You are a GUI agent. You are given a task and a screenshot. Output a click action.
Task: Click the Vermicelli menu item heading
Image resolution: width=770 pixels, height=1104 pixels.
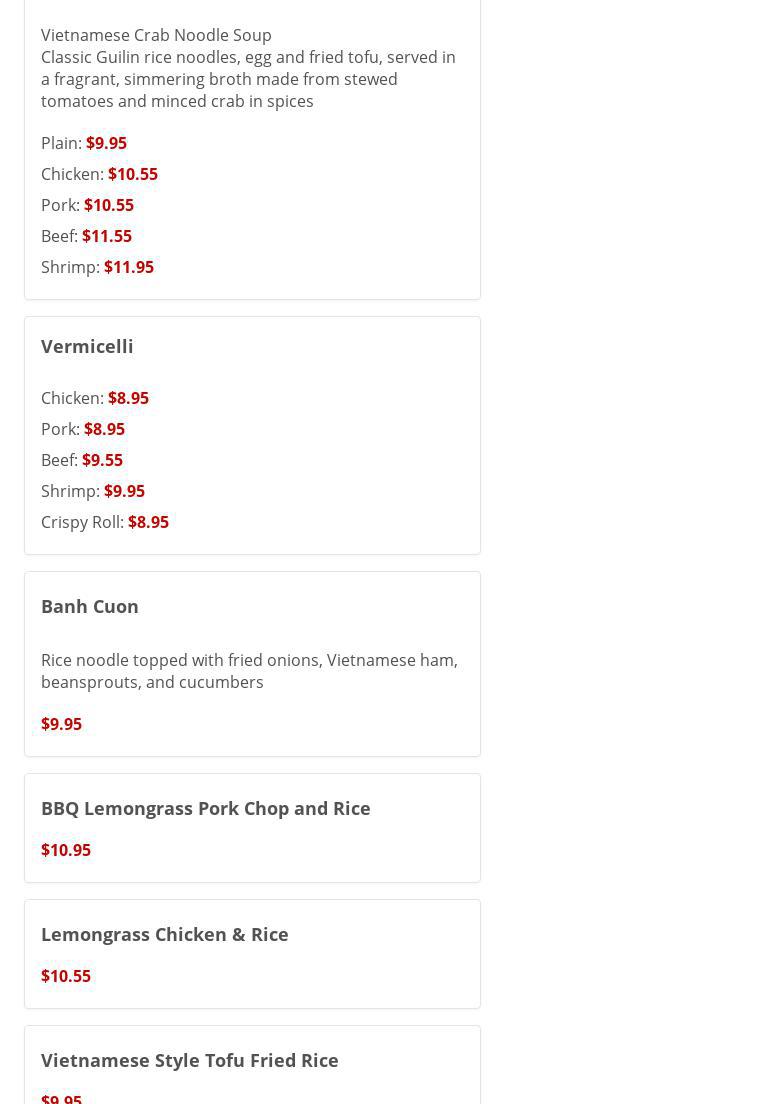click(x=87, y=346)
